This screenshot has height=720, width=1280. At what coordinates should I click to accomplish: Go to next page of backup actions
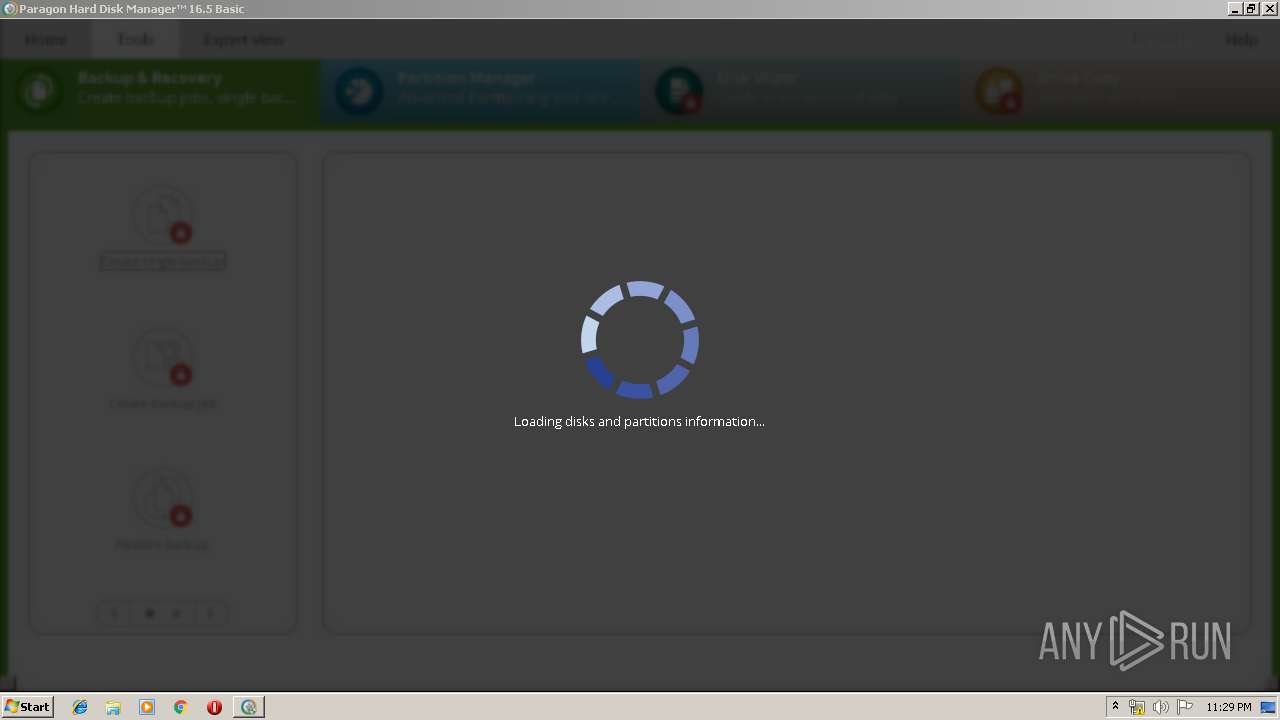coord(210,614)
